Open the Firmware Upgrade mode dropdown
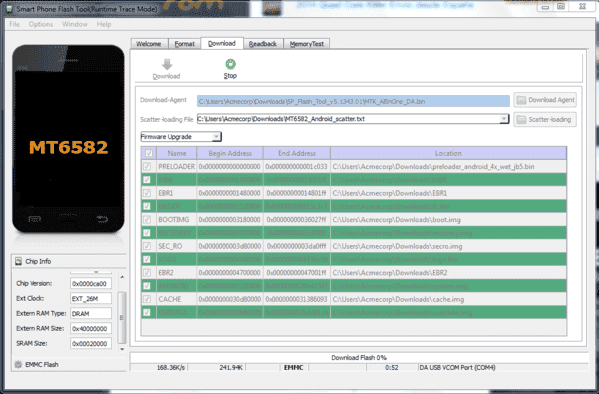Image resolution: width=599 pixels, height=394 pixels. [181, 137]
